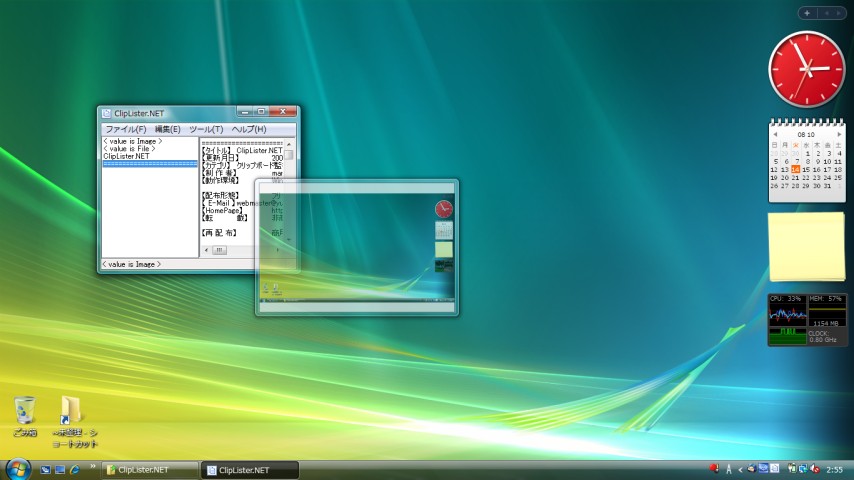Click the horizontal scrollbar thumb in preview pane
854x480 pixels.
[219, 250]
